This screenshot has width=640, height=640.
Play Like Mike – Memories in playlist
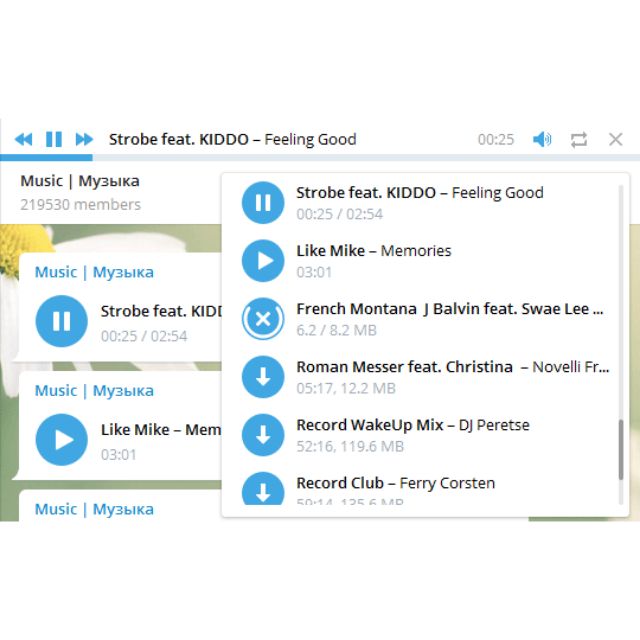pos(263,261)
